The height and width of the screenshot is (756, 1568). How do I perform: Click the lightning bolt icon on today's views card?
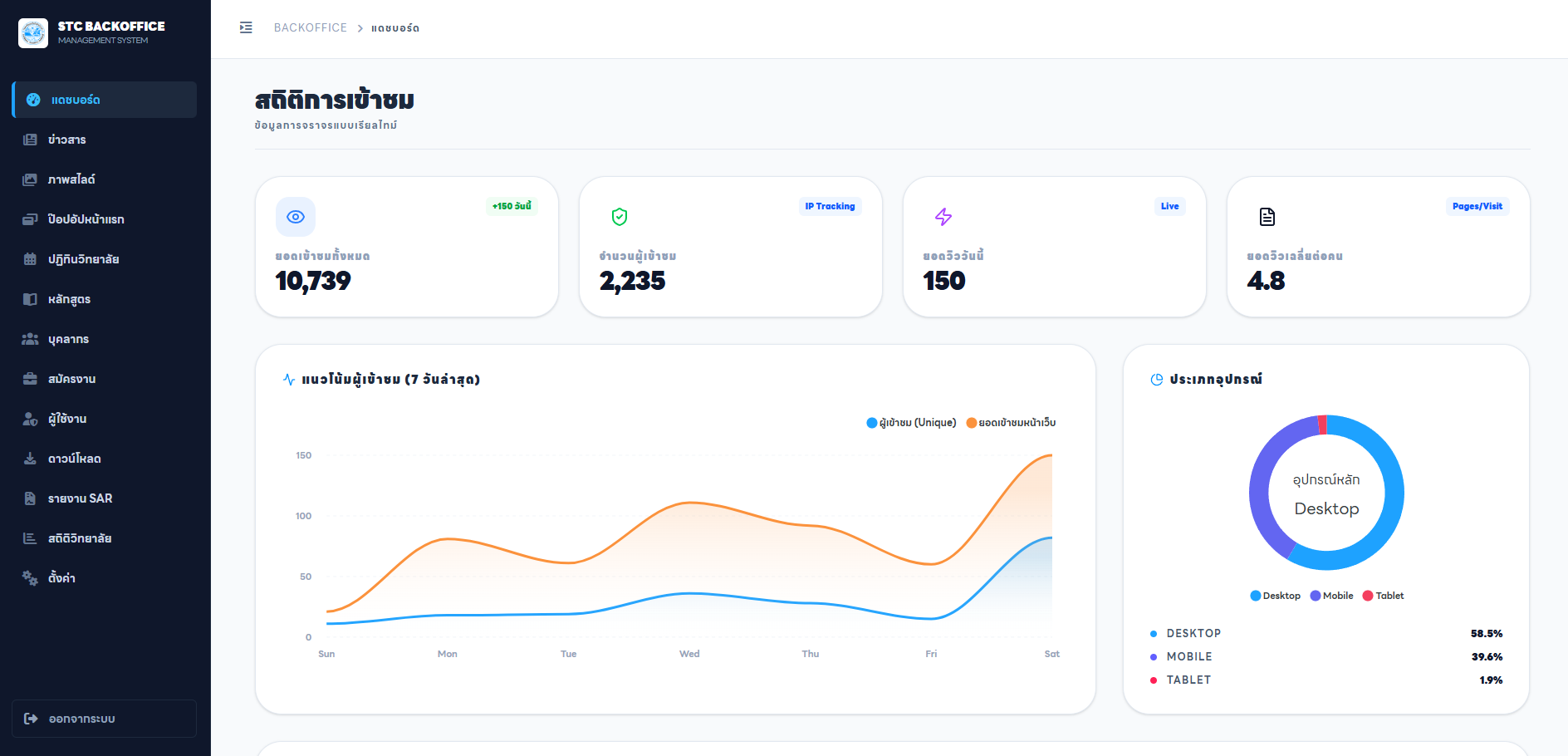pyautogui.click(x=943, y=217)
